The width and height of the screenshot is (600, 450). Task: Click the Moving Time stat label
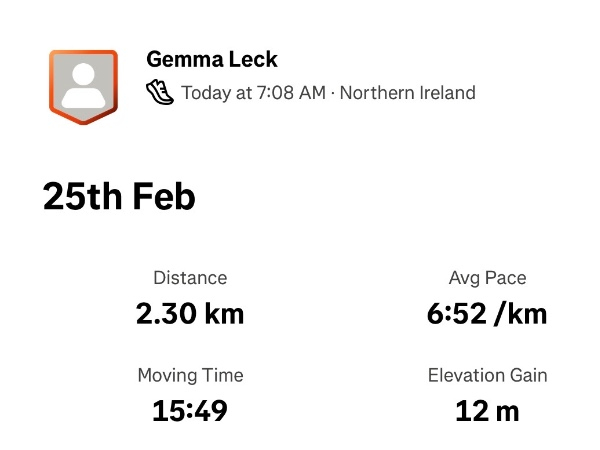(190, 376)
